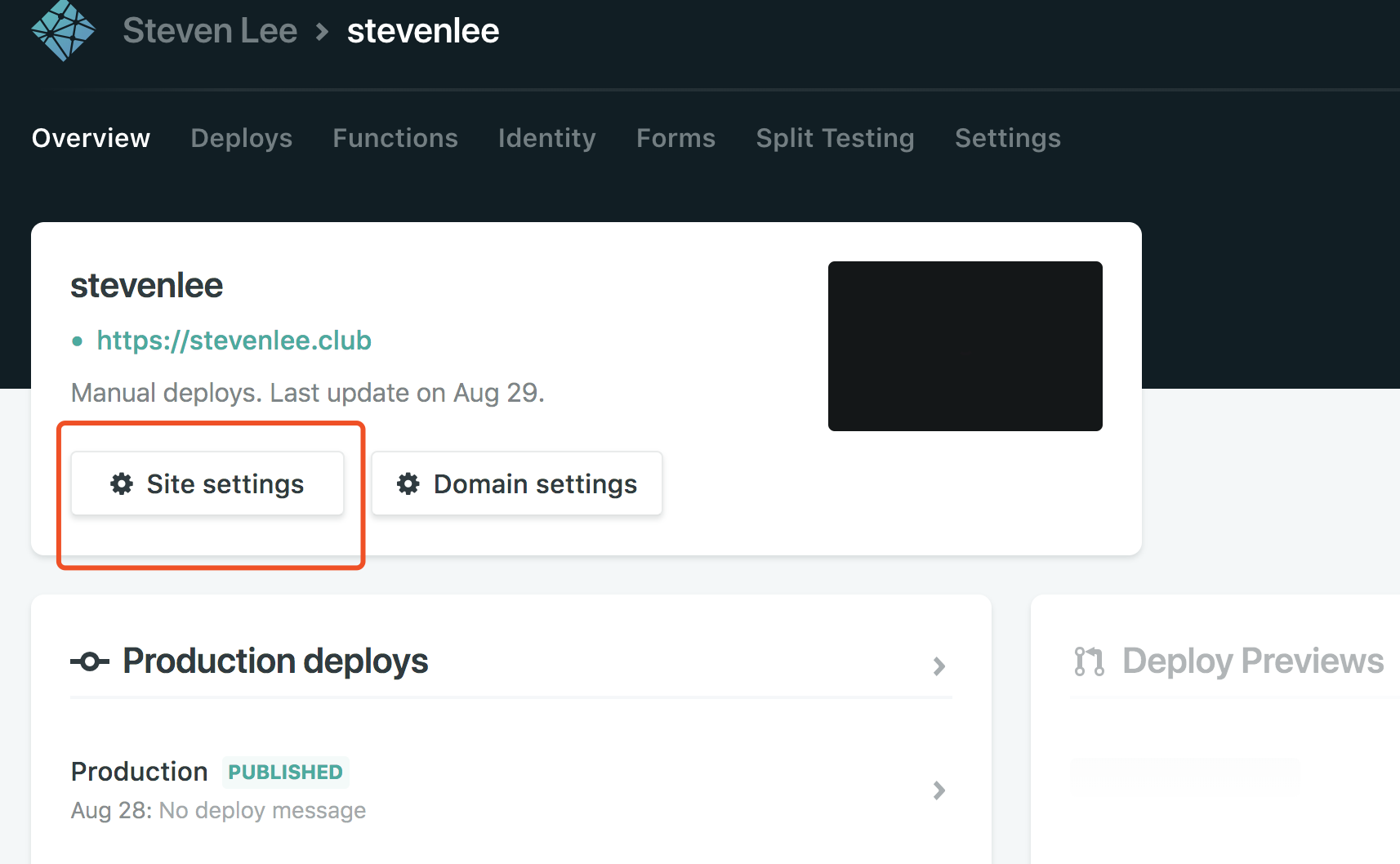Open the Production PUBLISHED deploy row
Screen dimensions: 1400x864
click(511, 791)
